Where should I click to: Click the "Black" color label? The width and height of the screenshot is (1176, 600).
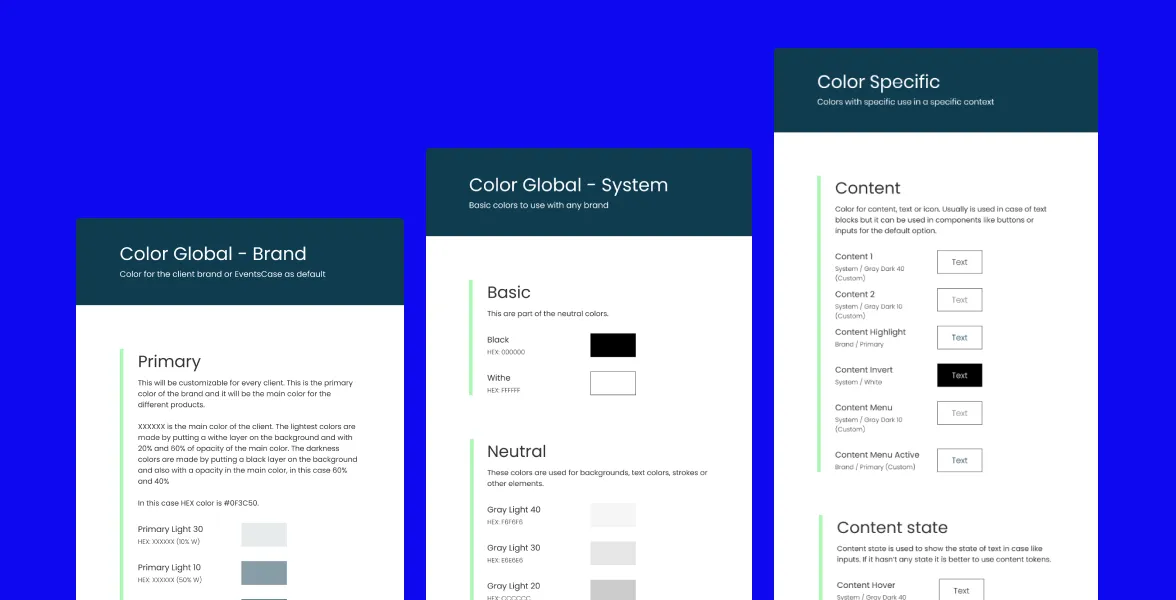[x=498, y=340]
